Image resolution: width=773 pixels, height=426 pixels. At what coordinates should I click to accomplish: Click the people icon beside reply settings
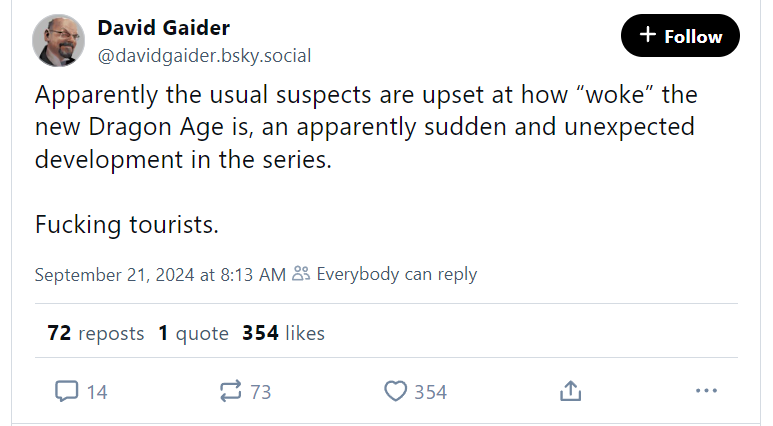[x=301, y=274]
